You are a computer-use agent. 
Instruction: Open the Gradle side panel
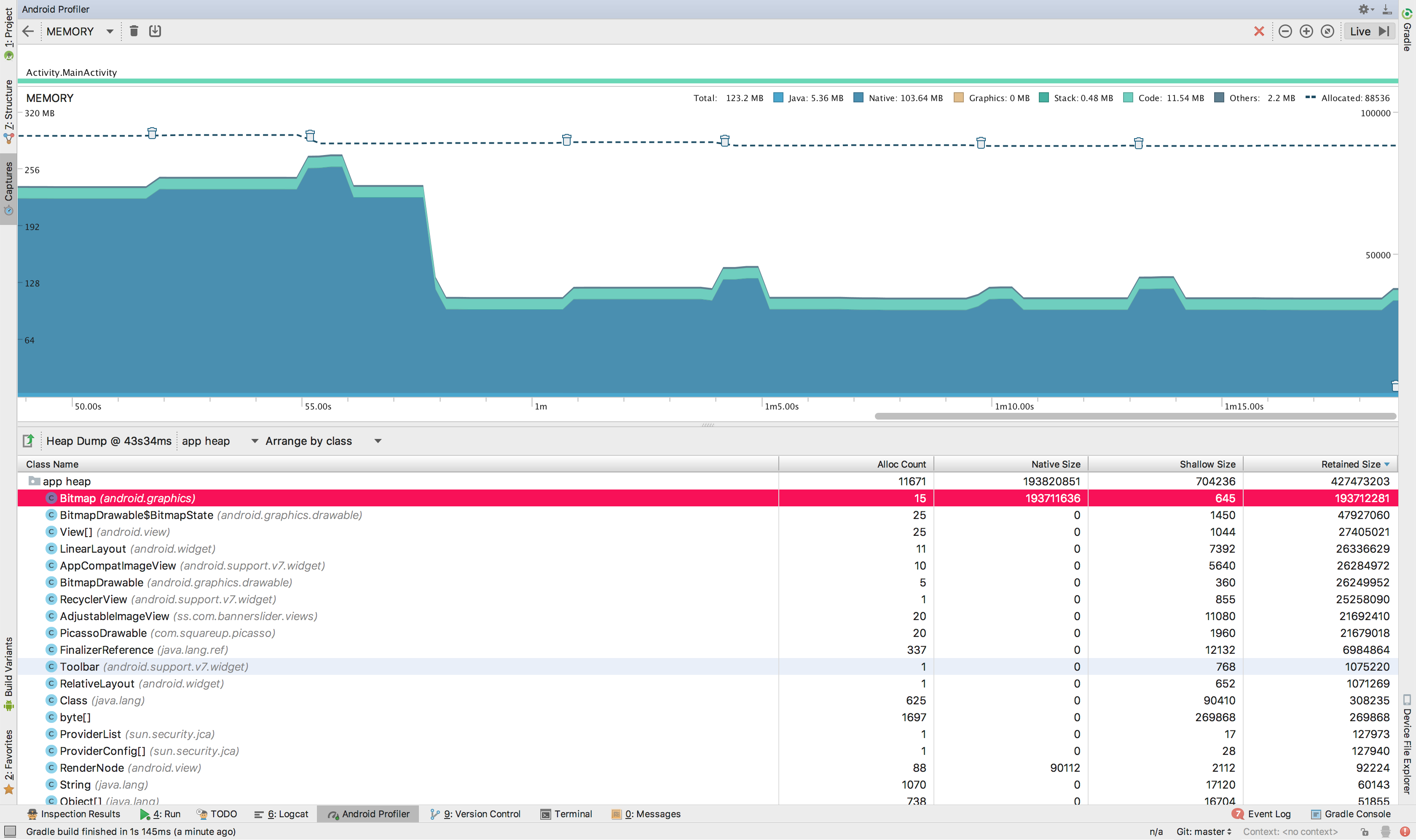click(x=1407, y=29)
